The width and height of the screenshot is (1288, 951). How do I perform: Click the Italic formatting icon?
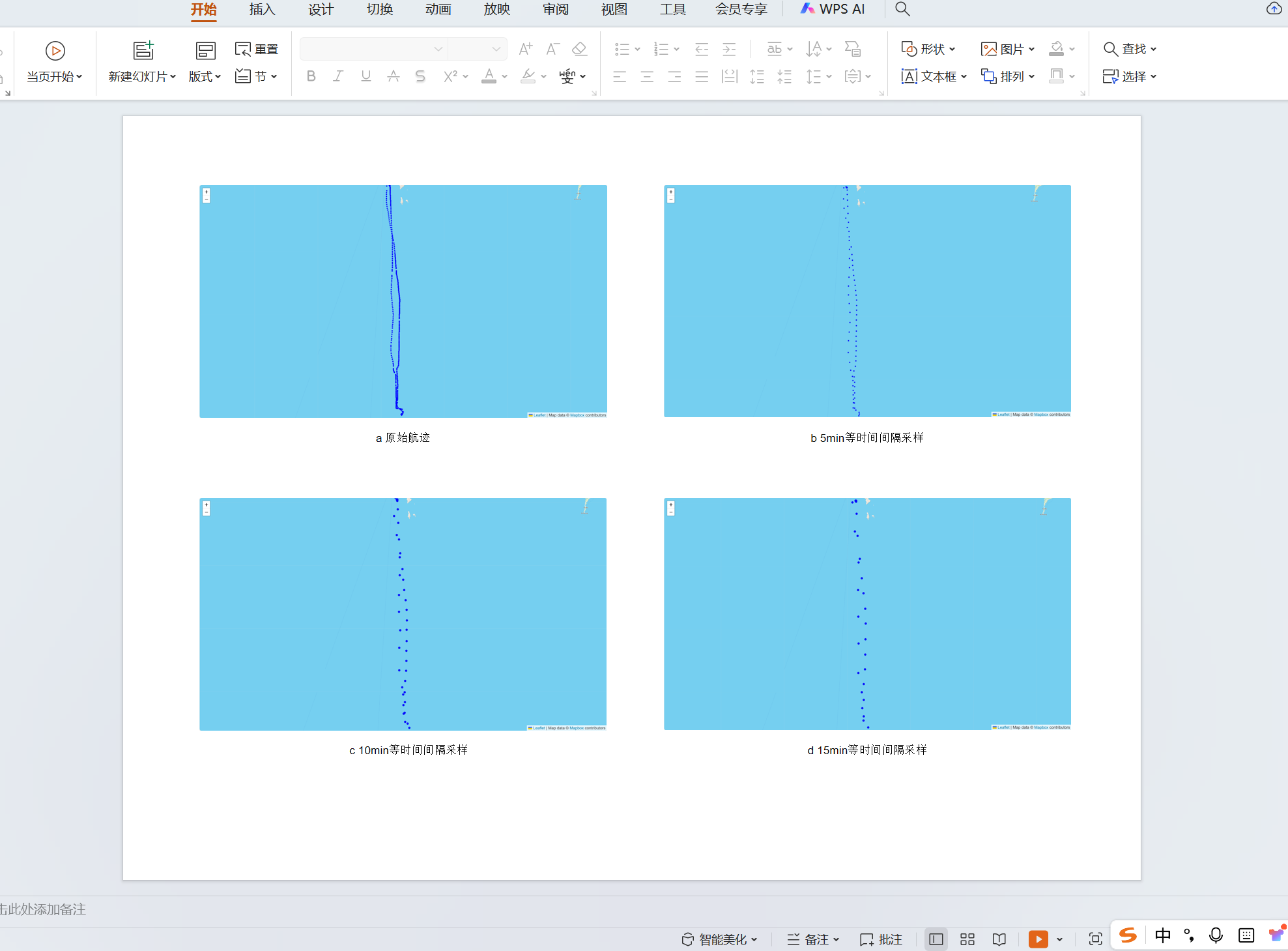pos(338,76)
